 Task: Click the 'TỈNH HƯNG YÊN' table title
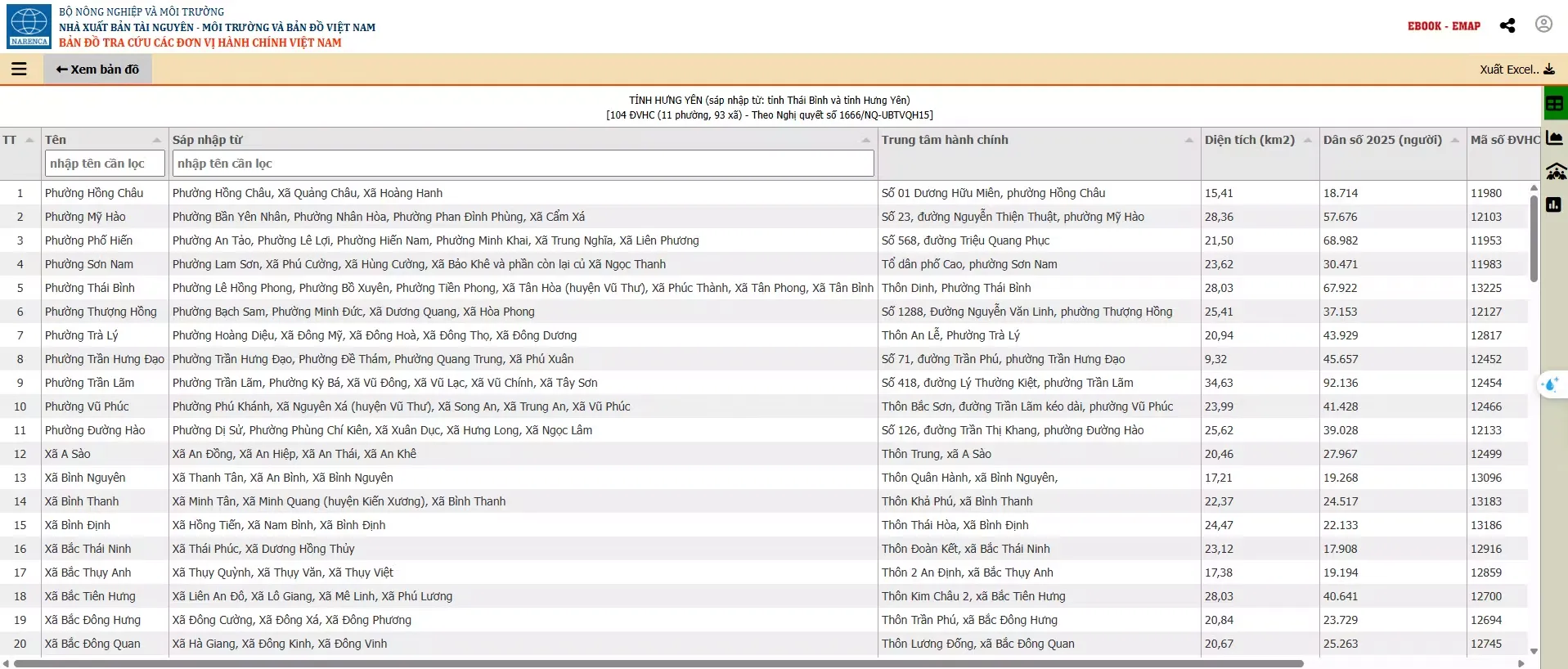point(770,100)
